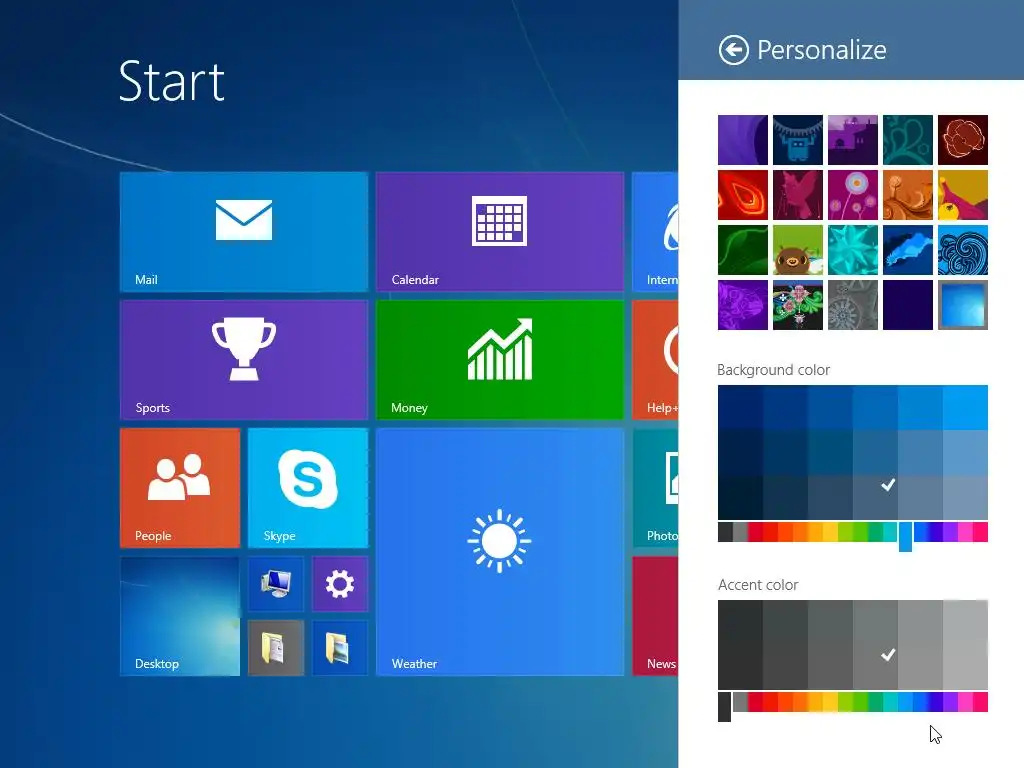Pick the plain dark navy background thumbnail
This screenshot has height=768, width=1024.
point(908,305)
